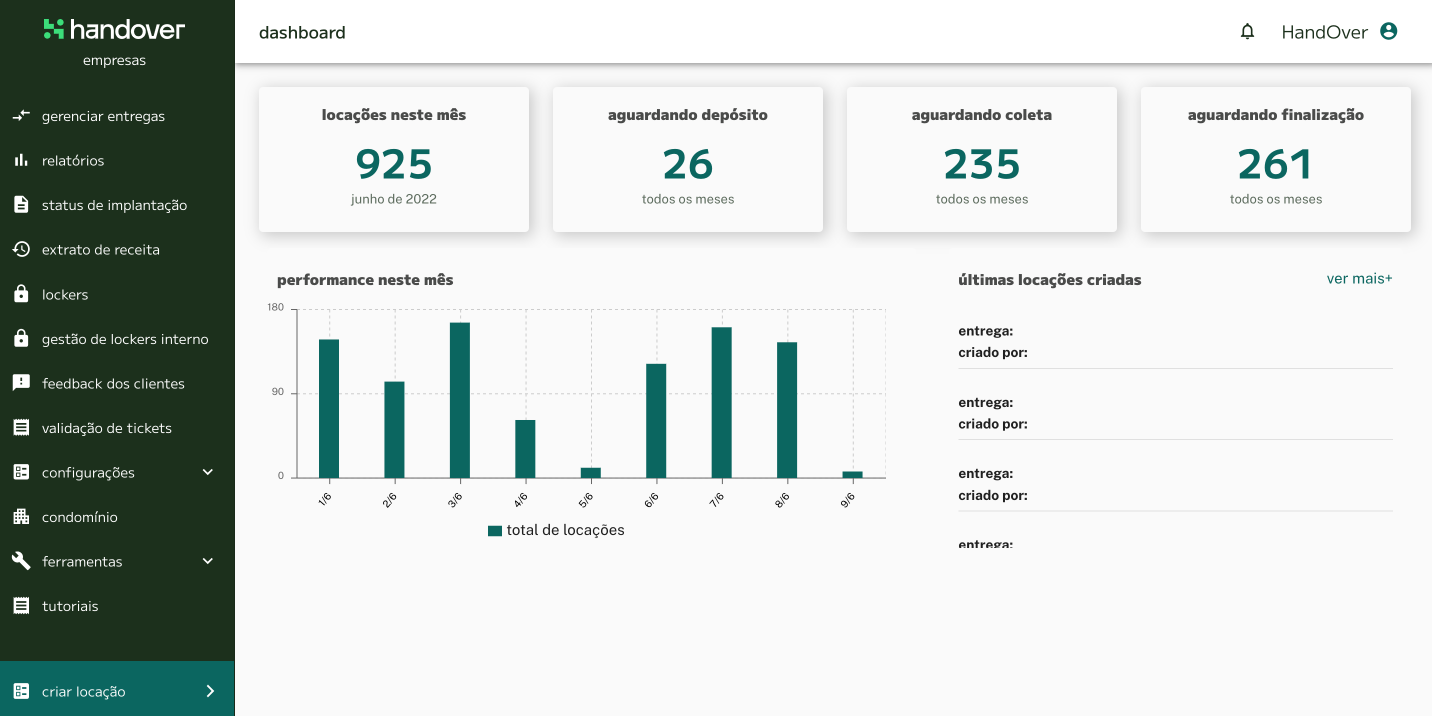Click the ver mais+ link
The width and height of the screenshot is (1432, 716).
click(1359, 279)
